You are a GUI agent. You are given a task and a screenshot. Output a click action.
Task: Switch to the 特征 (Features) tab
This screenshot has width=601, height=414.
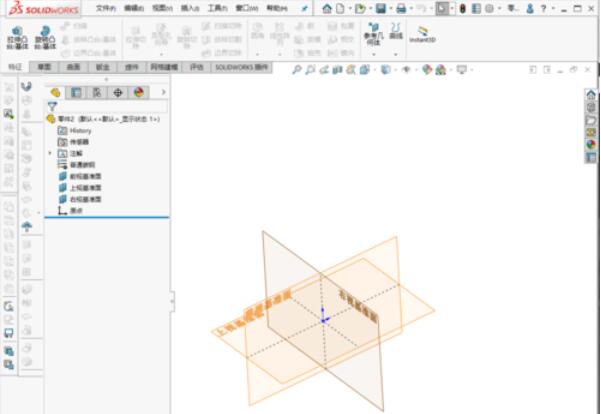click(x=15, y=67)
